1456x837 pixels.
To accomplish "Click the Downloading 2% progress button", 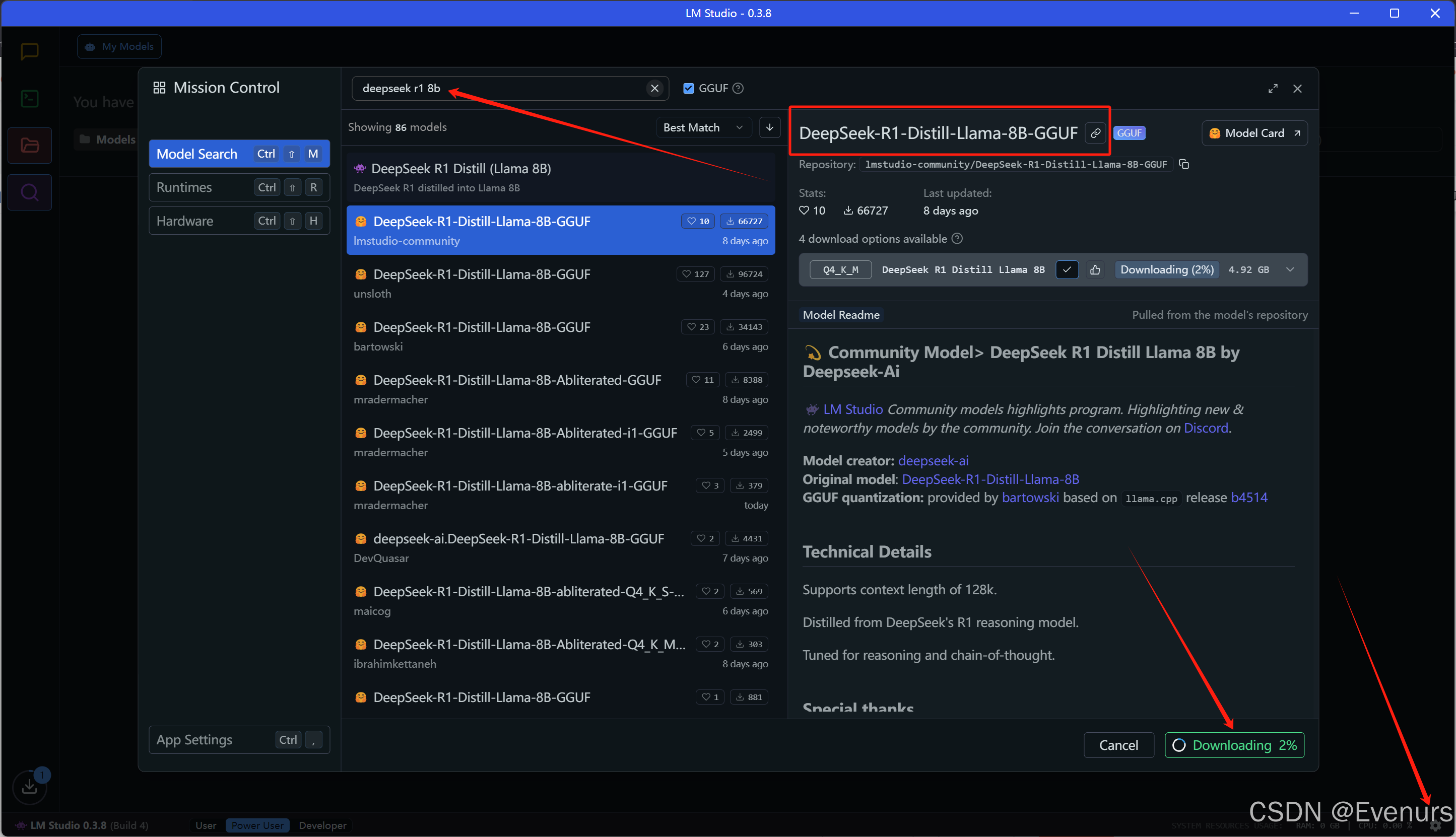I will pyautogui.click(x=1234, y=745).
